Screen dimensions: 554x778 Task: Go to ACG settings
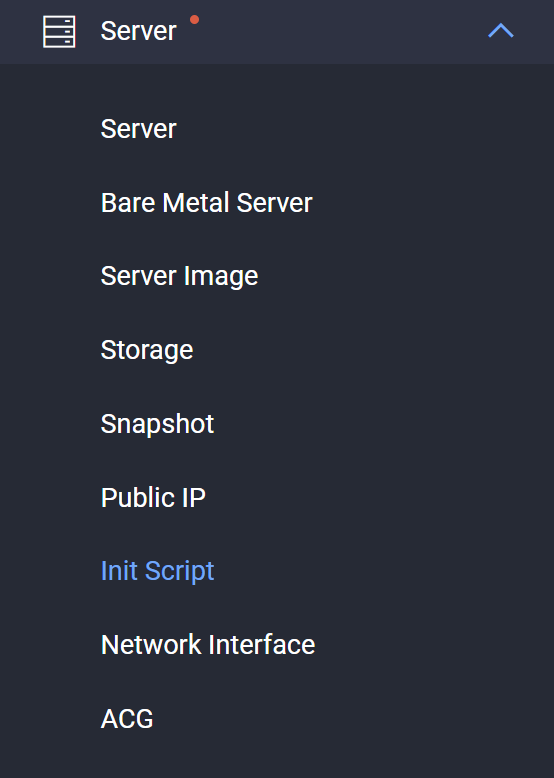pos(127,718)
